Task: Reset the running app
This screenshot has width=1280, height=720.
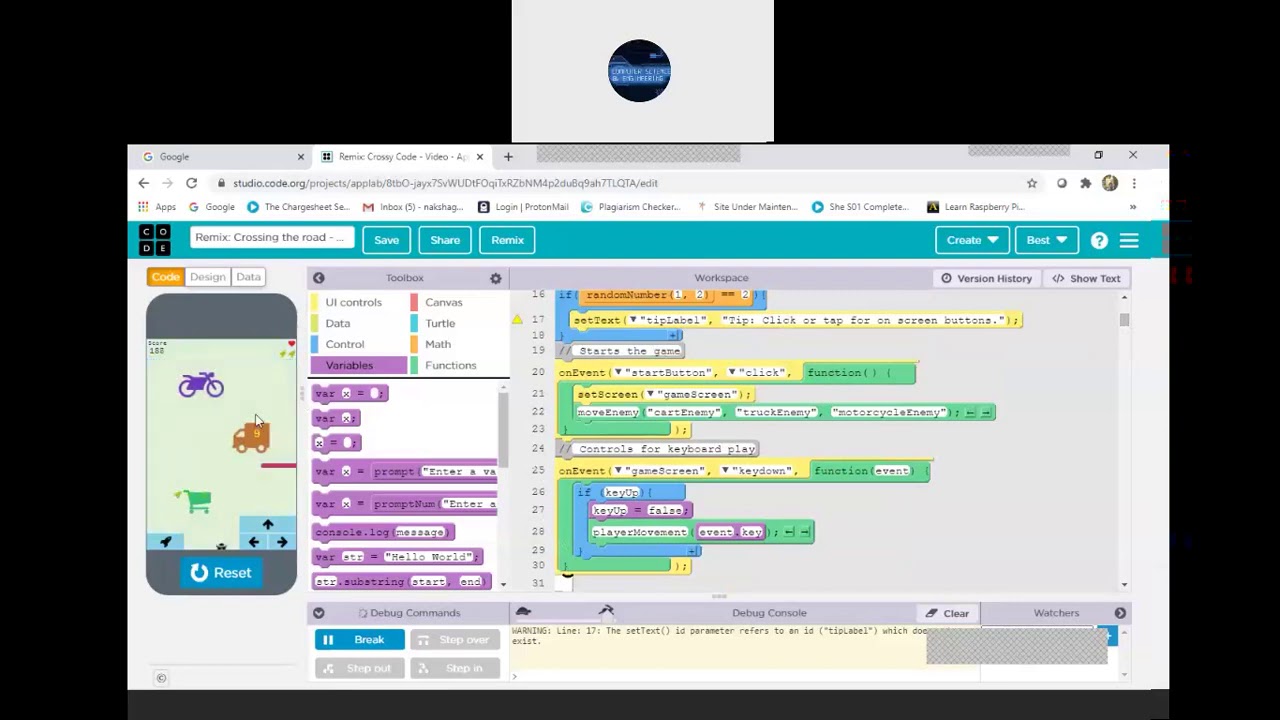Action: pyautogui.click(x=221, y=573)
